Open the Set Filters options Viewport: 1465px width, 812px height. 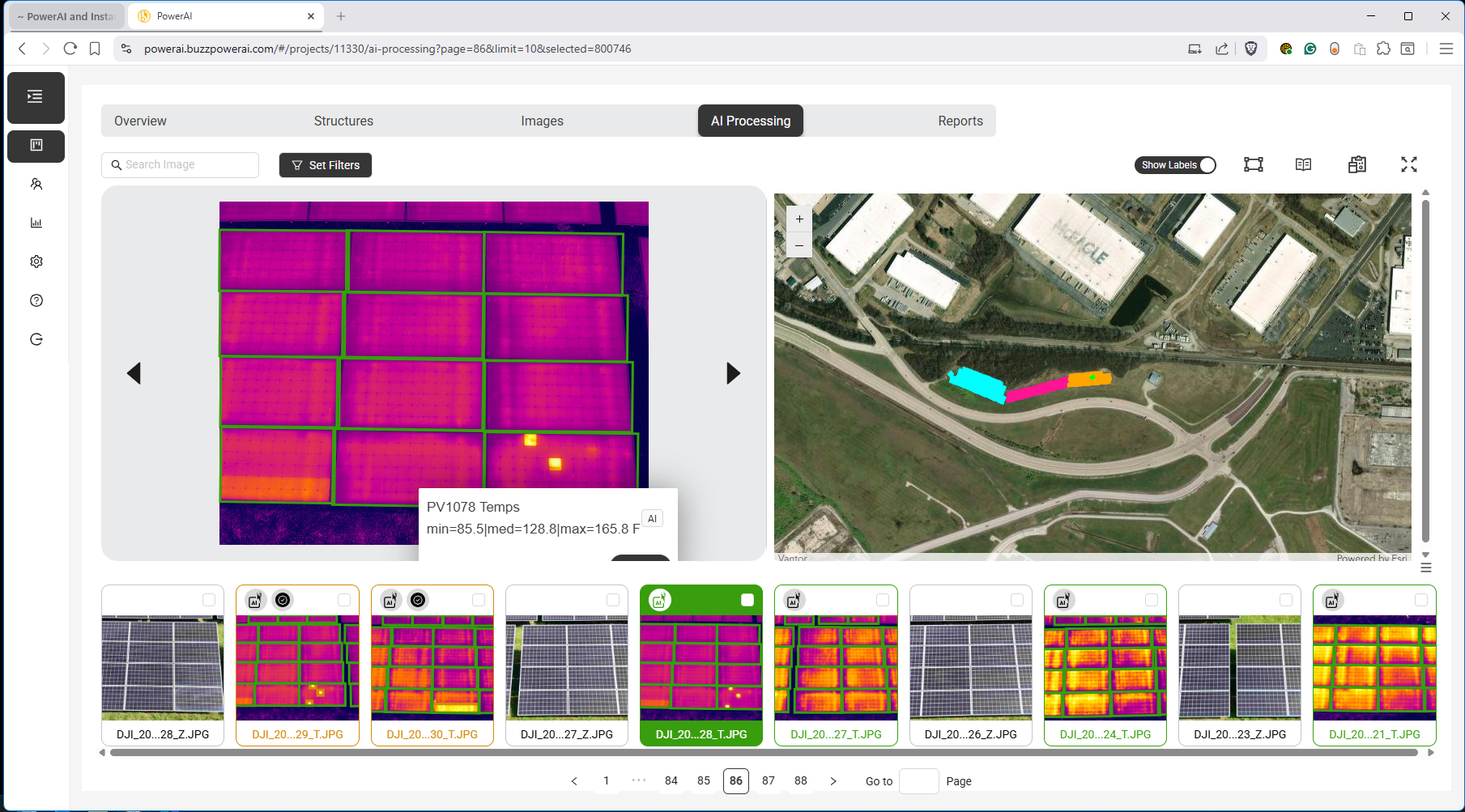(326, 165)
